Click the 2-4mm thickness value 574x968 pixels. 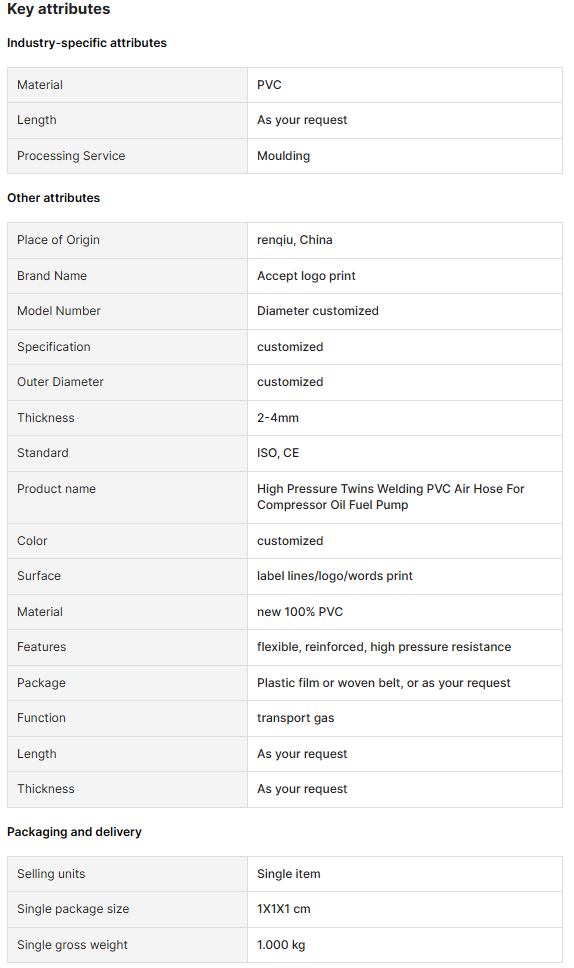pos(278,417)
